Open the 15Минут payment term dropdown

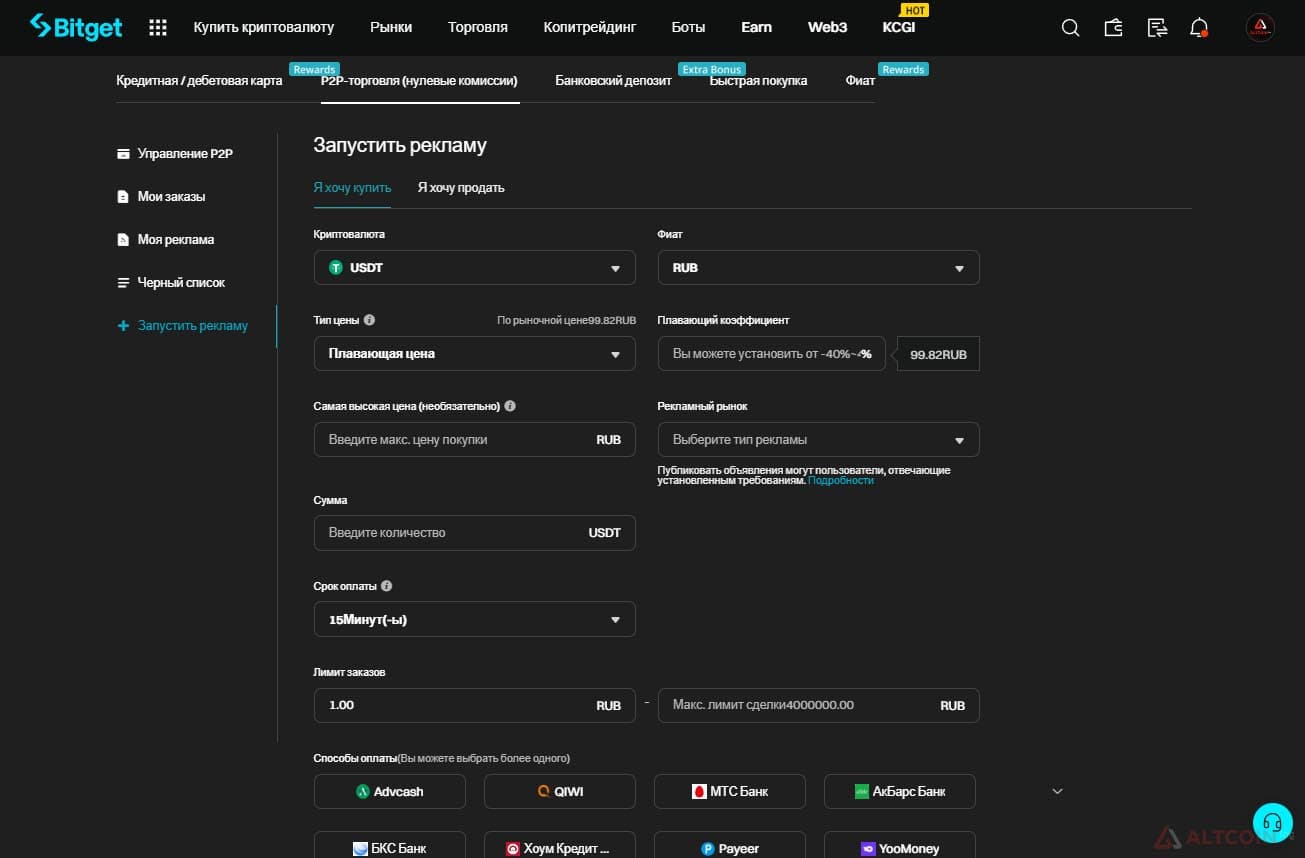click(x=475, y=619)
